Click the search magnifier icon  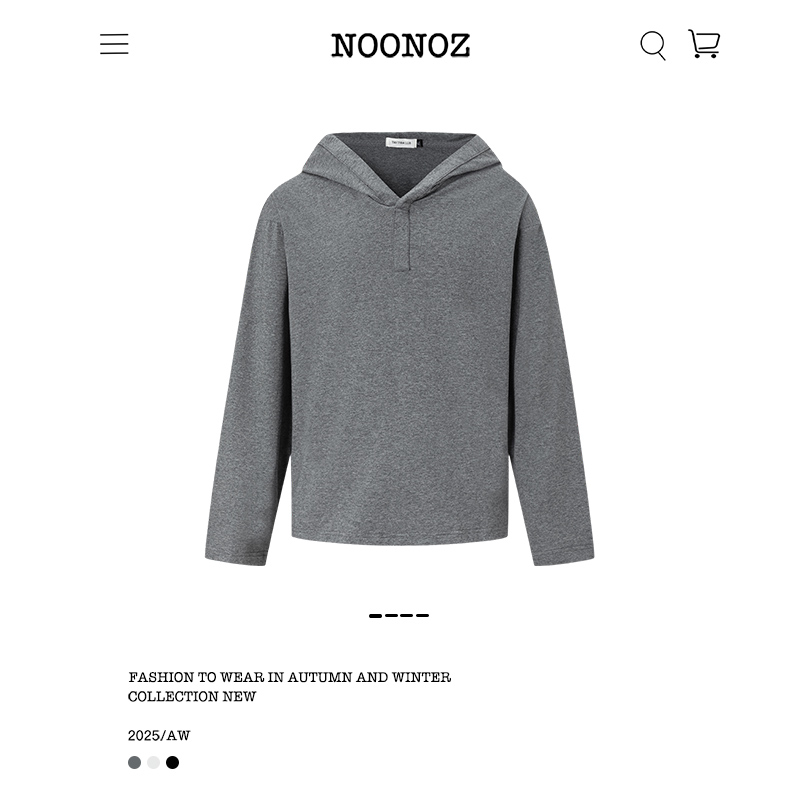click(653, 46)
